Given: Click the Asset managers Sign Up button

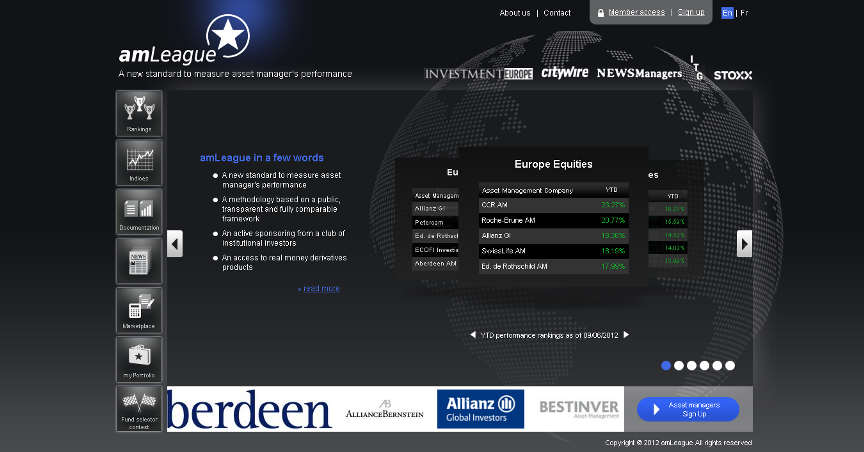Looking at the screenshot, I should pos(688,410).
